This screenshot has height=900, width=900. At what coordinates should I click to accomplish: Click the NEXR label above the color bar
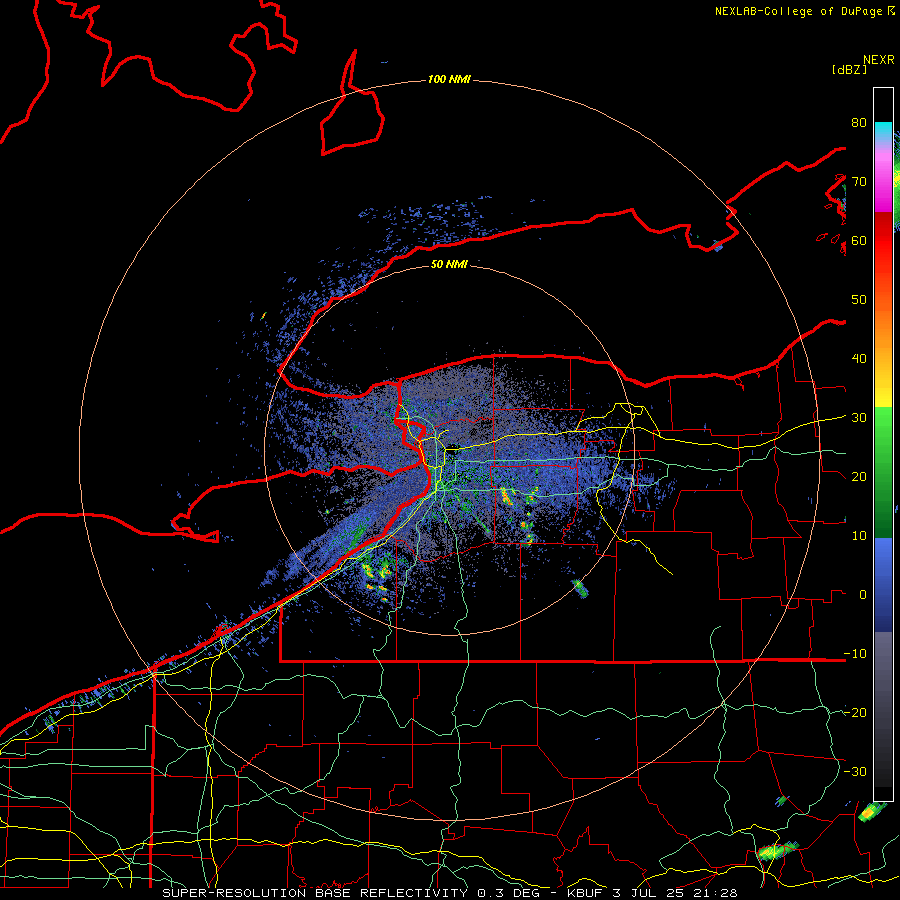pos(878,60)
